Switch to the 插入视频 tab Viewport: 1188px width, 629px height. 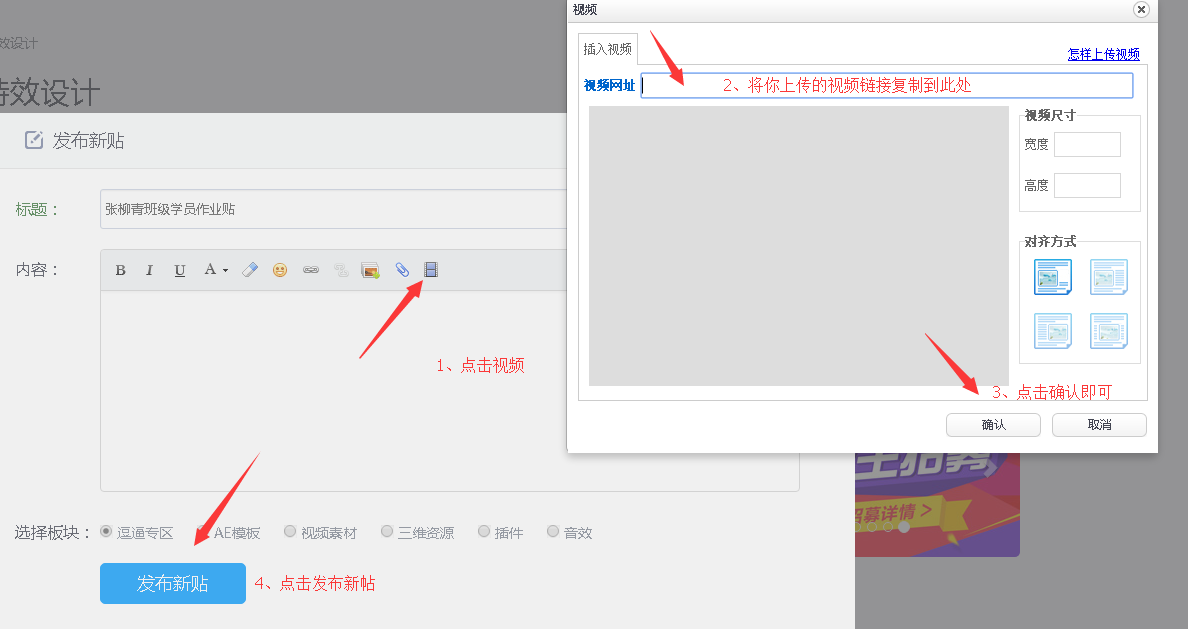point(608,49)
